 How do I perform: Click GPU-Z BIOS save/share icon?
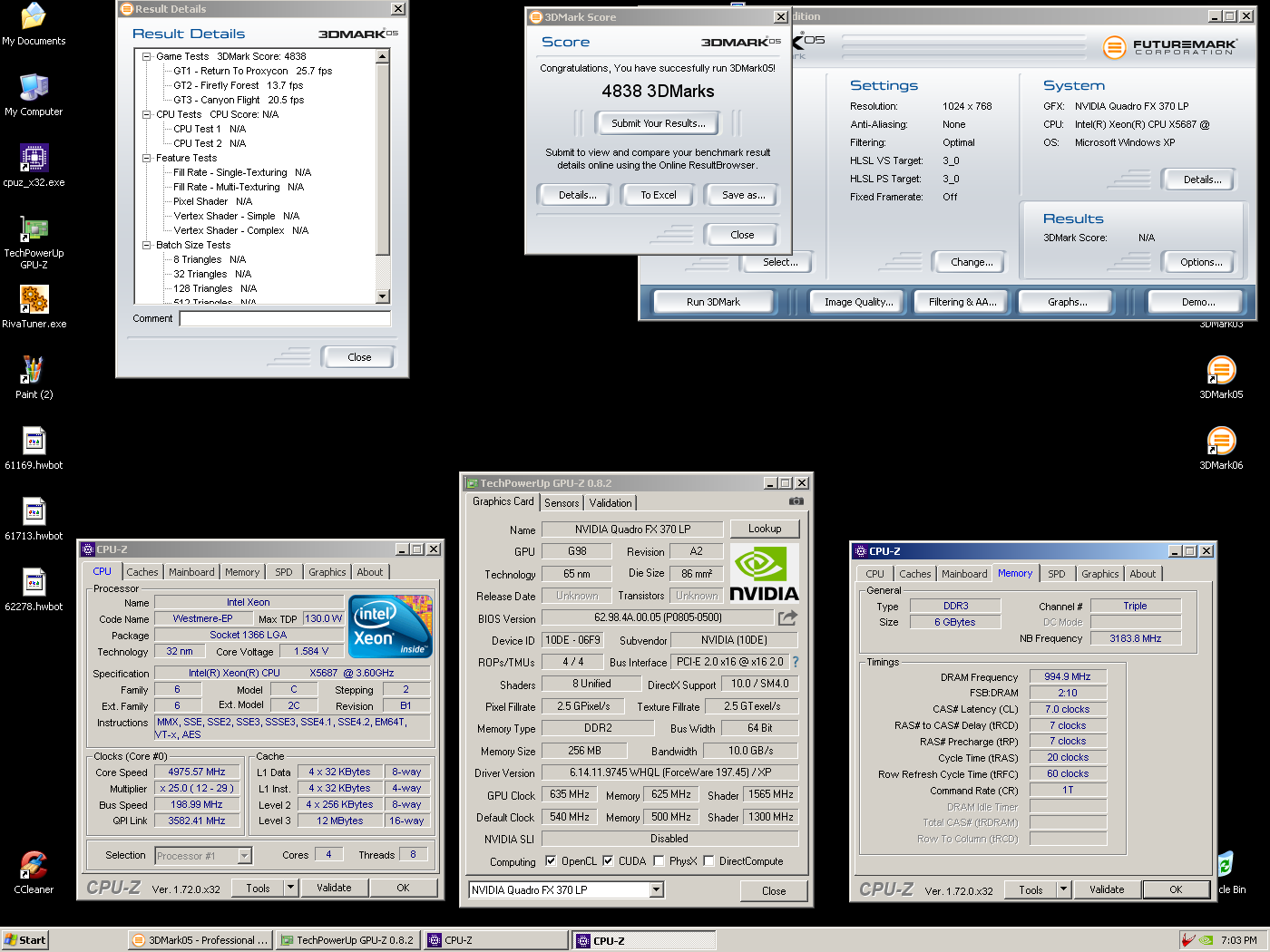[787, 617]
